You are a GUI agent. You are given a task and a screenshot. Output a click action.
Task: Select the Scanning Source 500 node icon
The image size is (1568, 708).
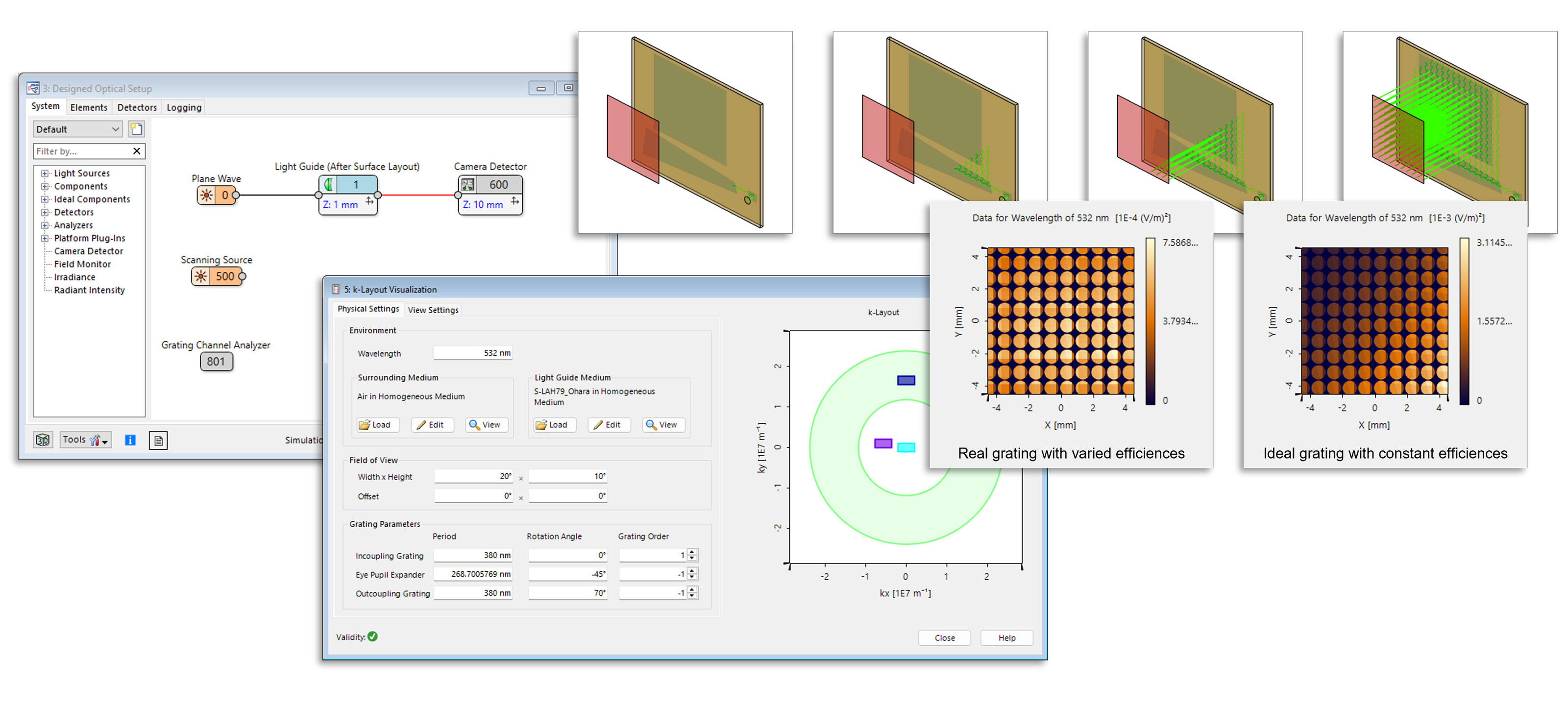(x=201, y=276)
